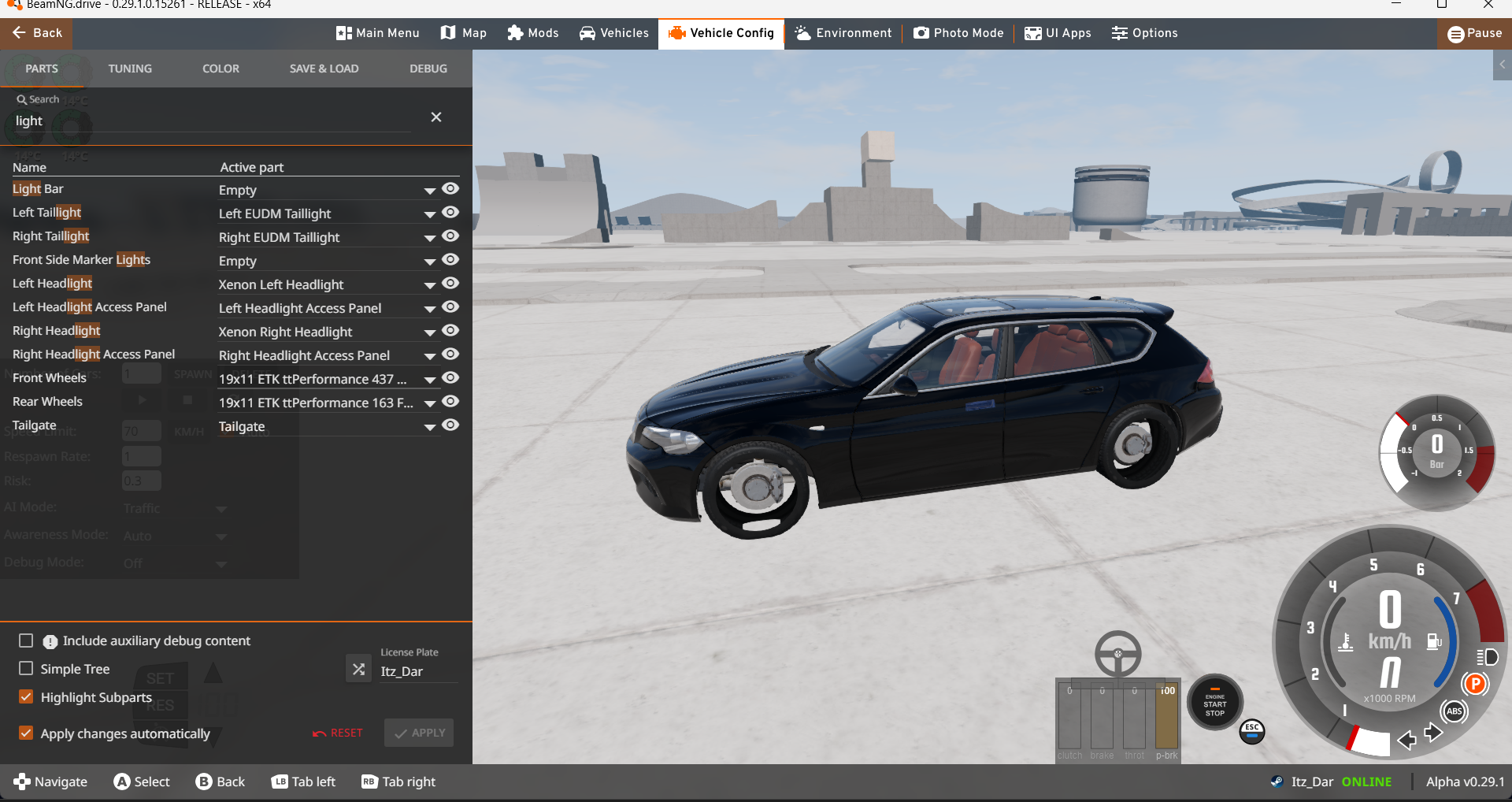
Task: Open the UI Apps editor
Action: (1058, 33)
